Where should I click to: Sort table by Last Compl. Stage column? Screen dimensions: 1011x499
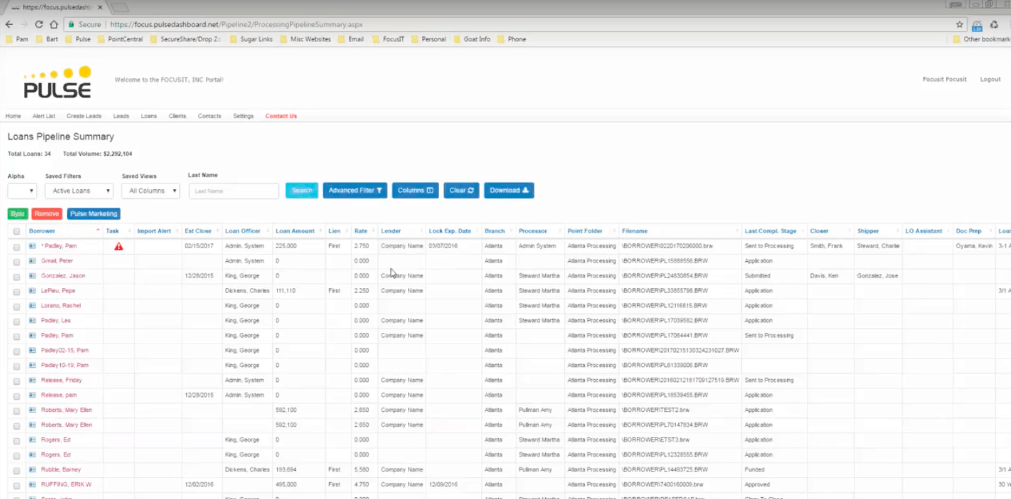(x=771, y=231)
